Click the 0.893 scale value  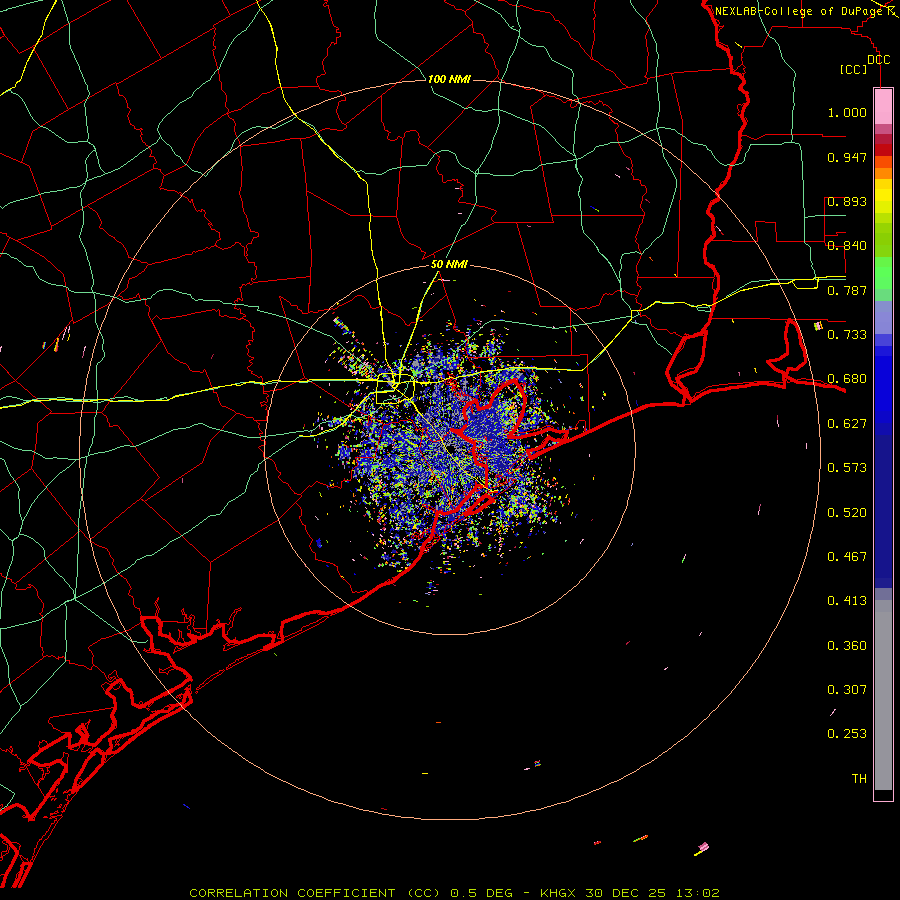tap(847, 201)
